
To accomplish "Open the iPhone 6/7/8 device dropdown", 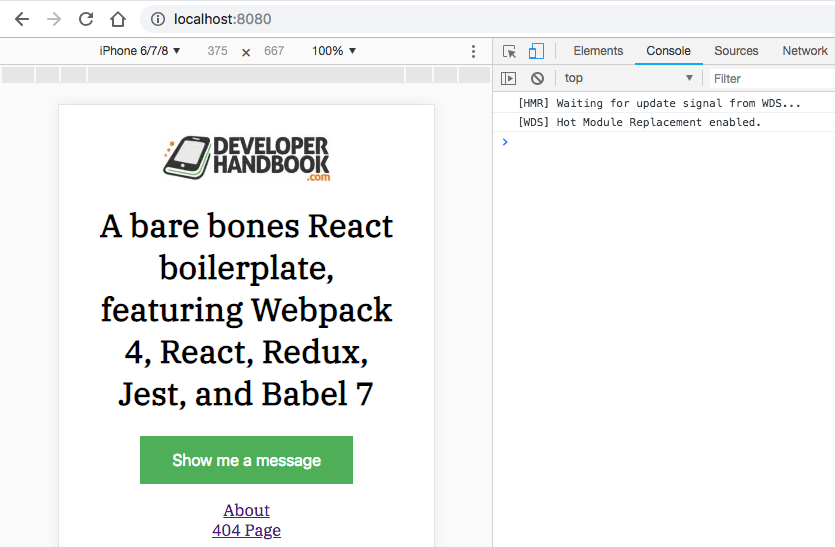I will 140,51.
